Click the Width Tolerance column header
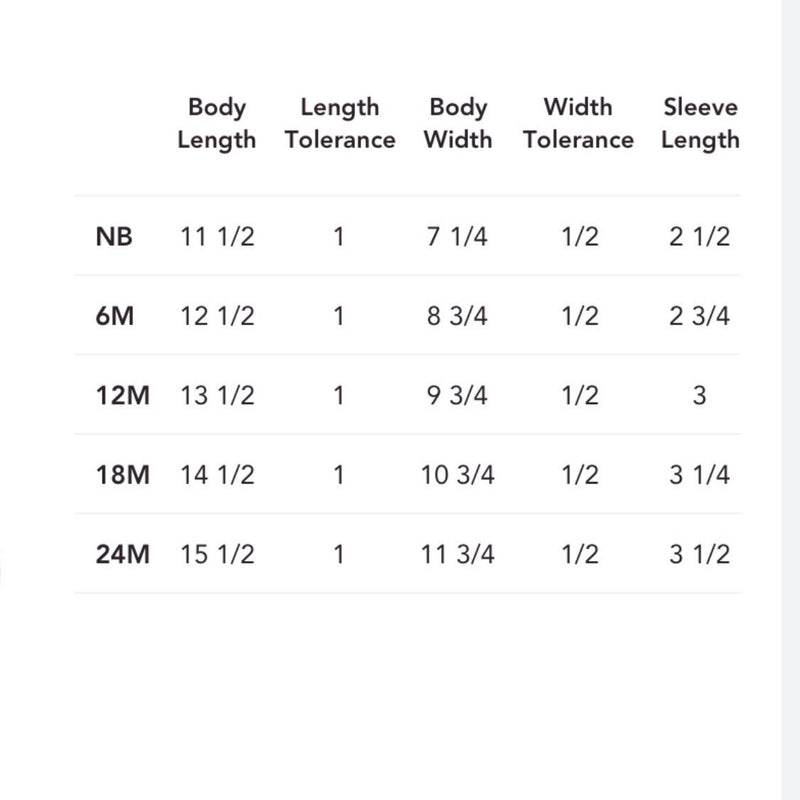This screenshot has height=800, width=800. pos(578,123)
